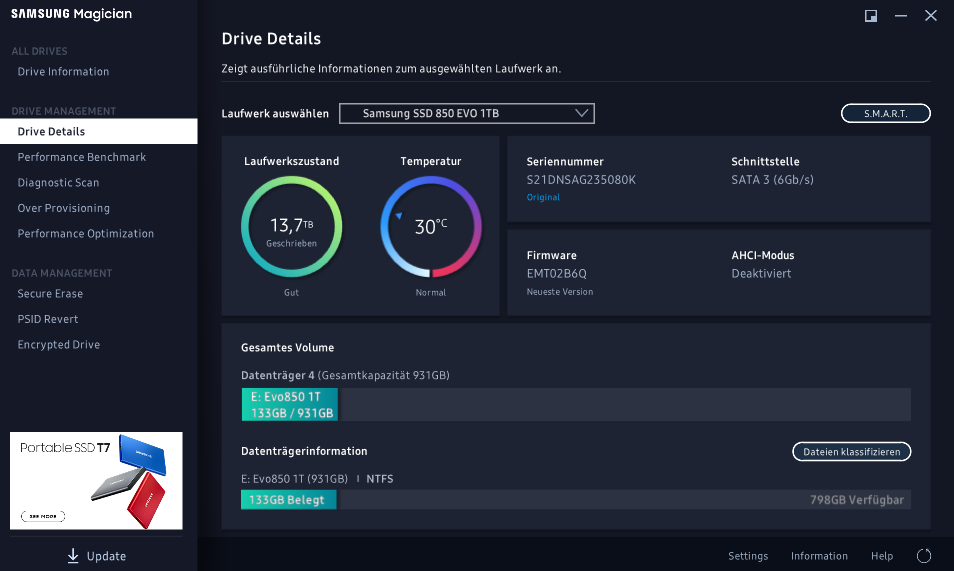Click the refresh circle icon at bottom right
Screen dimensions: 954x571
[924, 556]
